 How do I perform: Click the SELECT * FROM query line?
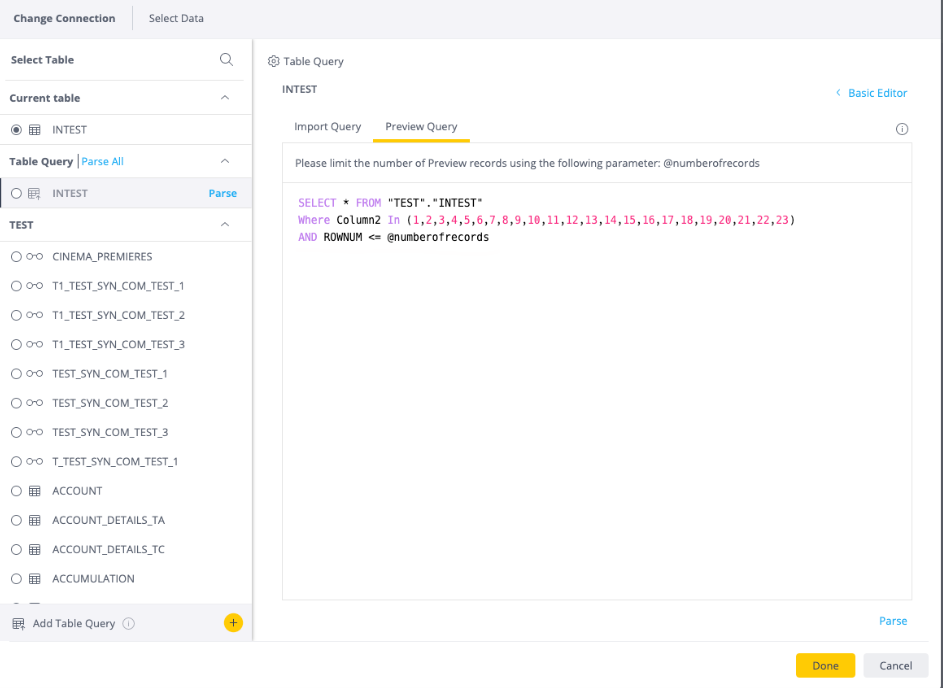pyautogui.click(x=390, y=203)
